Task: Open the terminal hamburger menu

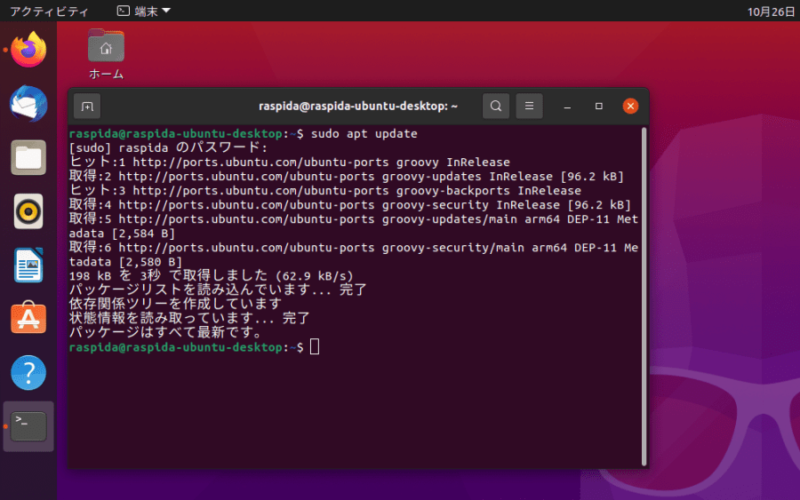Action: (x=529, y=106)
